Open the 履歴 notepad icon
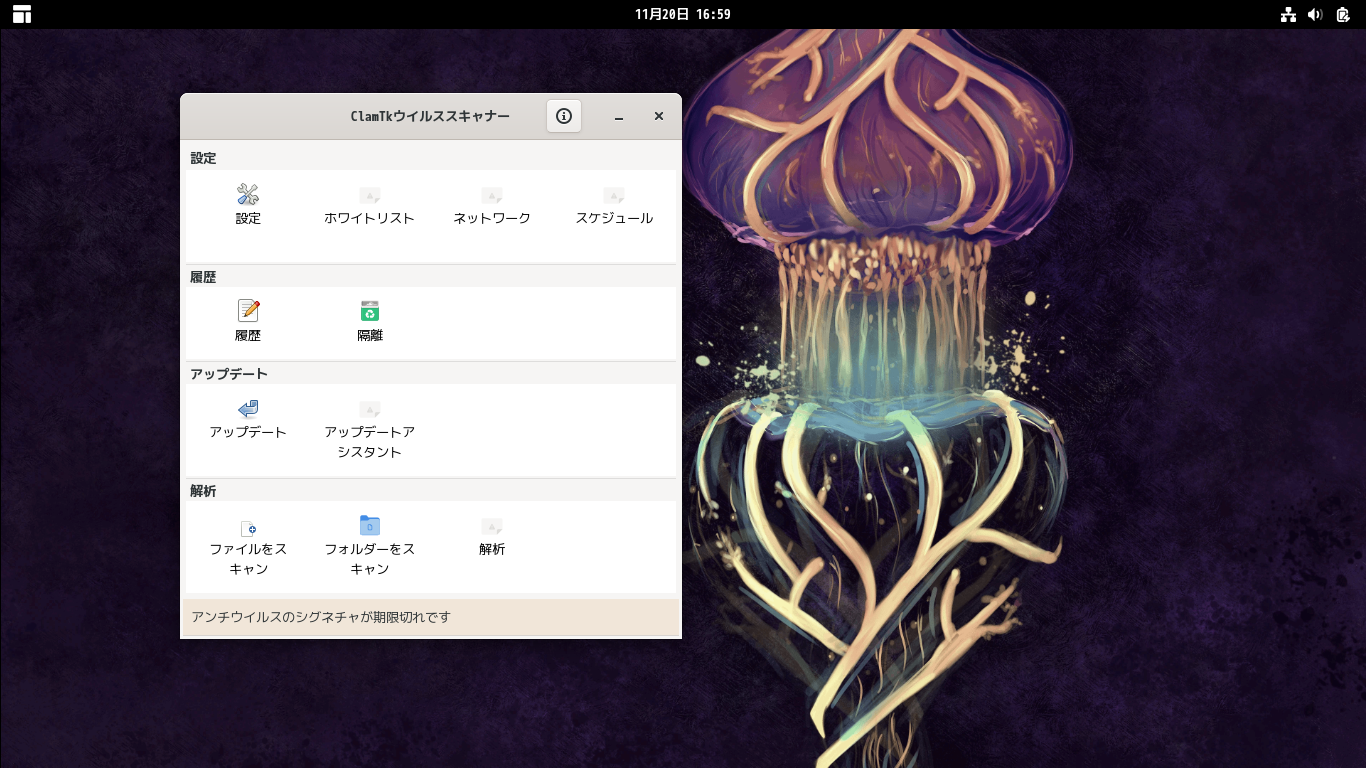The width and height of the screenshot is (1366, 768). (248, 311)
